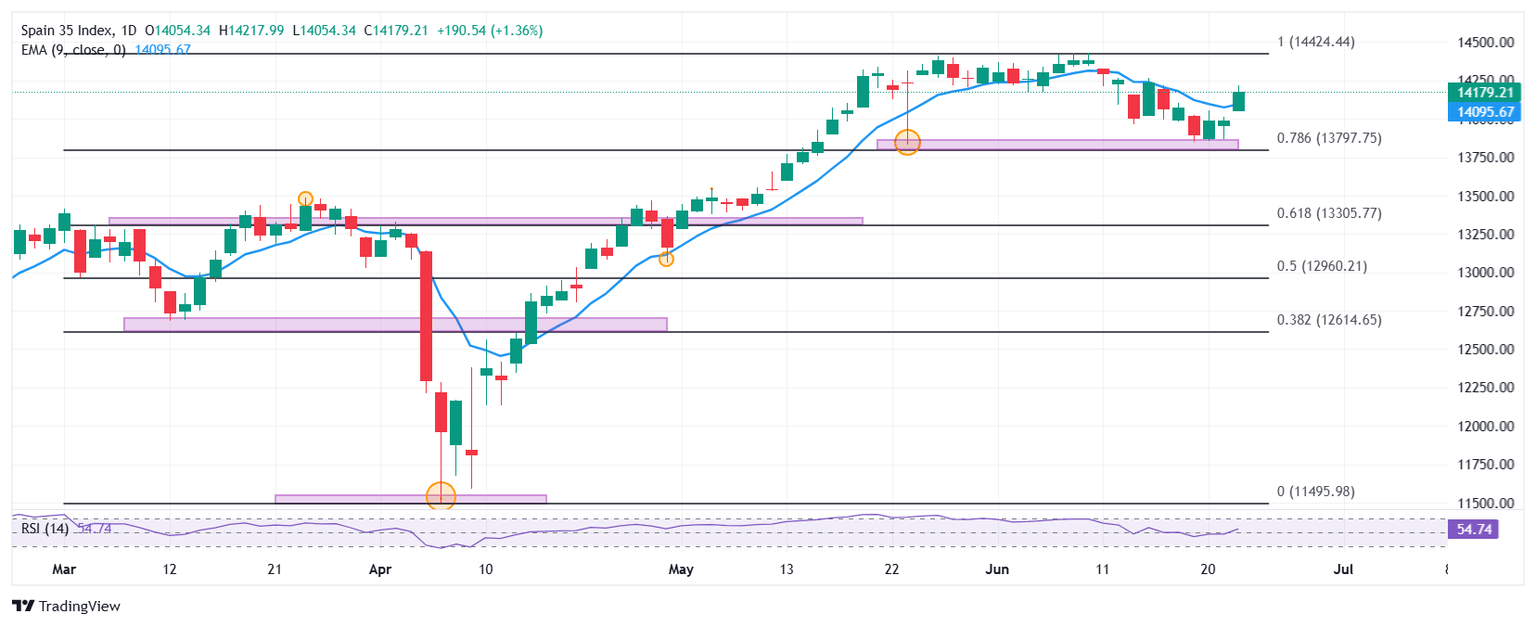Image resolution: width=1536 pixels, height=626 pixels.
Task: Open the EMA (9, close, 0) indicator legend
Action: pyautogui.click(x=74, y=49)
